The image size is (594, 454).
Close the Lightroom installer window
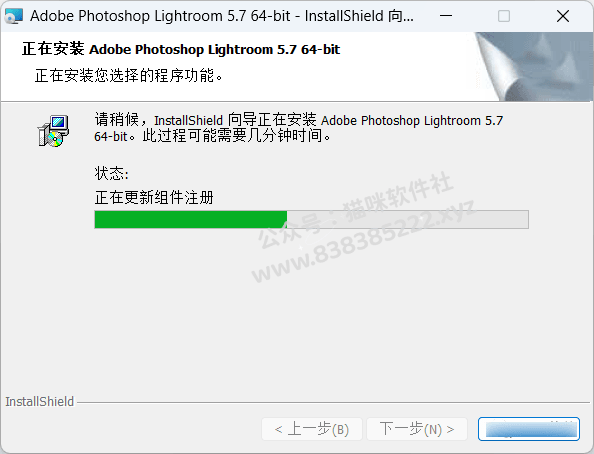coord(563,16)
